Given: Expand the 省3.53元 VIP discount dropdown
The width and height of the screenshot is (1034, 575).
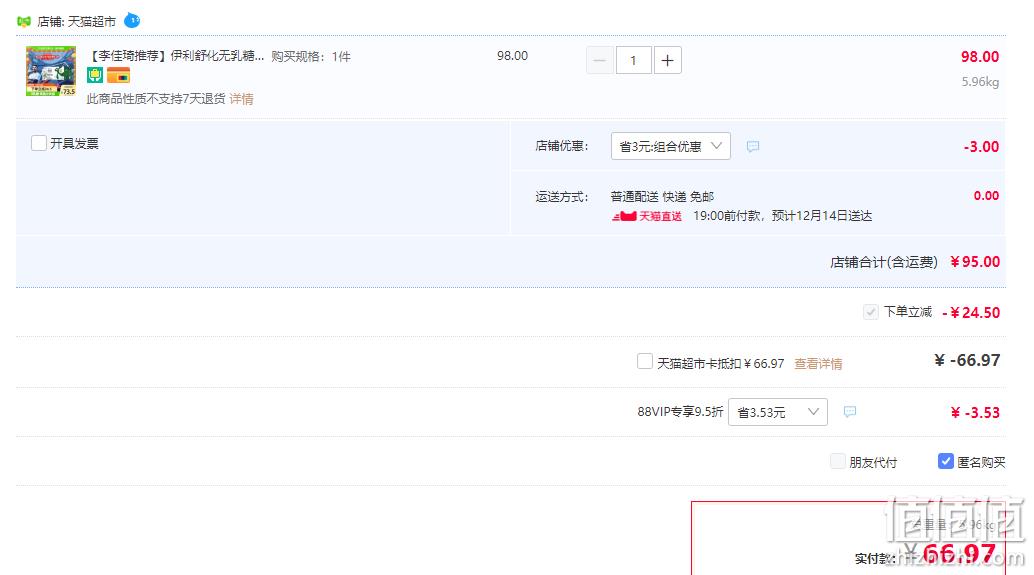Looking at the screenshot, I should coord(777,412).
